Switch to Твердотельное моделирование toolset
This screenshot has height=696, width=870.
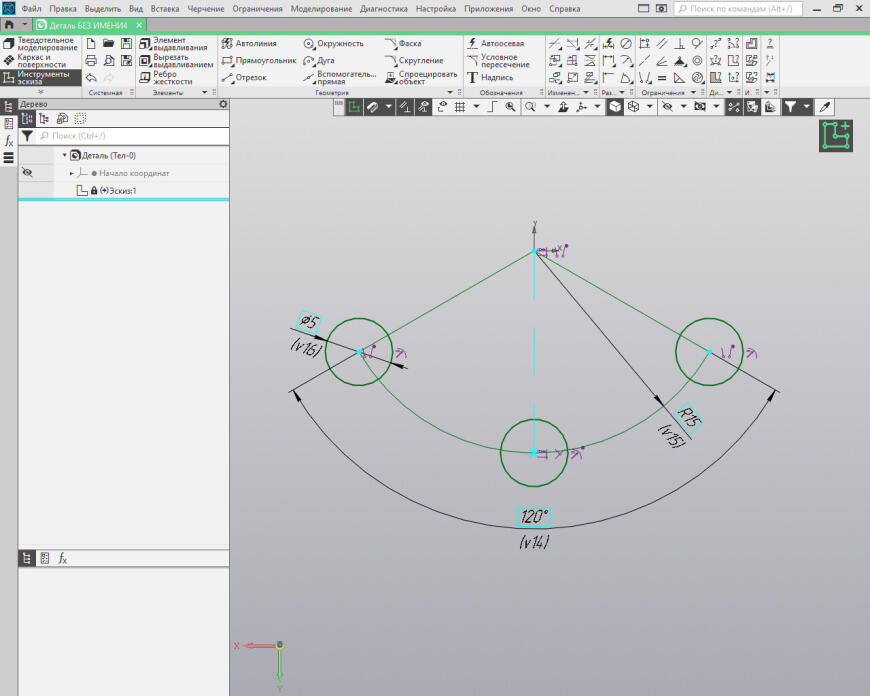click(40, 44)
